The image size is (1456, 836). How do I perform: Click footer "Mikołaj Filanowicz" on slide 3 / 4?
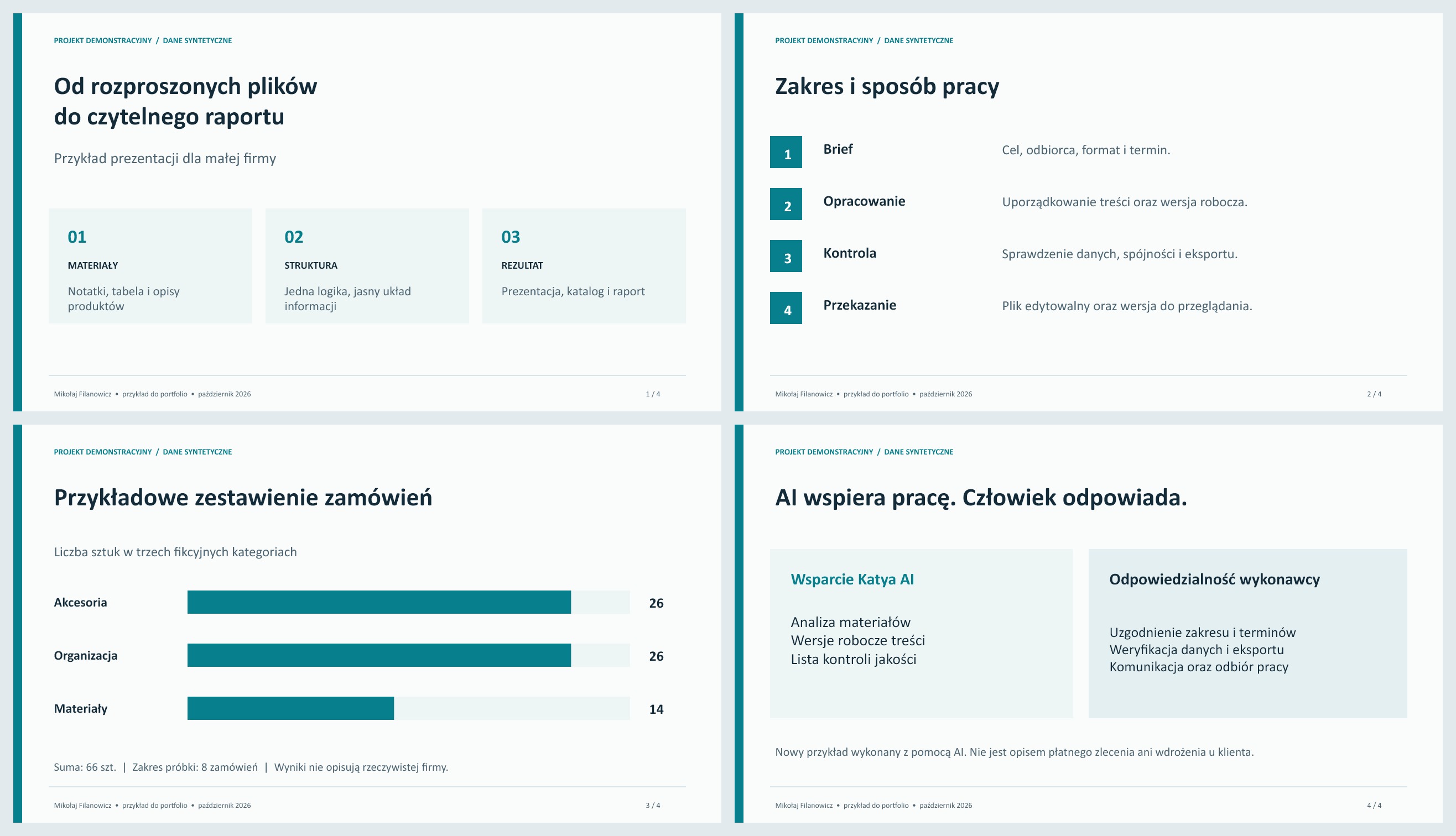(x=83, y=805)
